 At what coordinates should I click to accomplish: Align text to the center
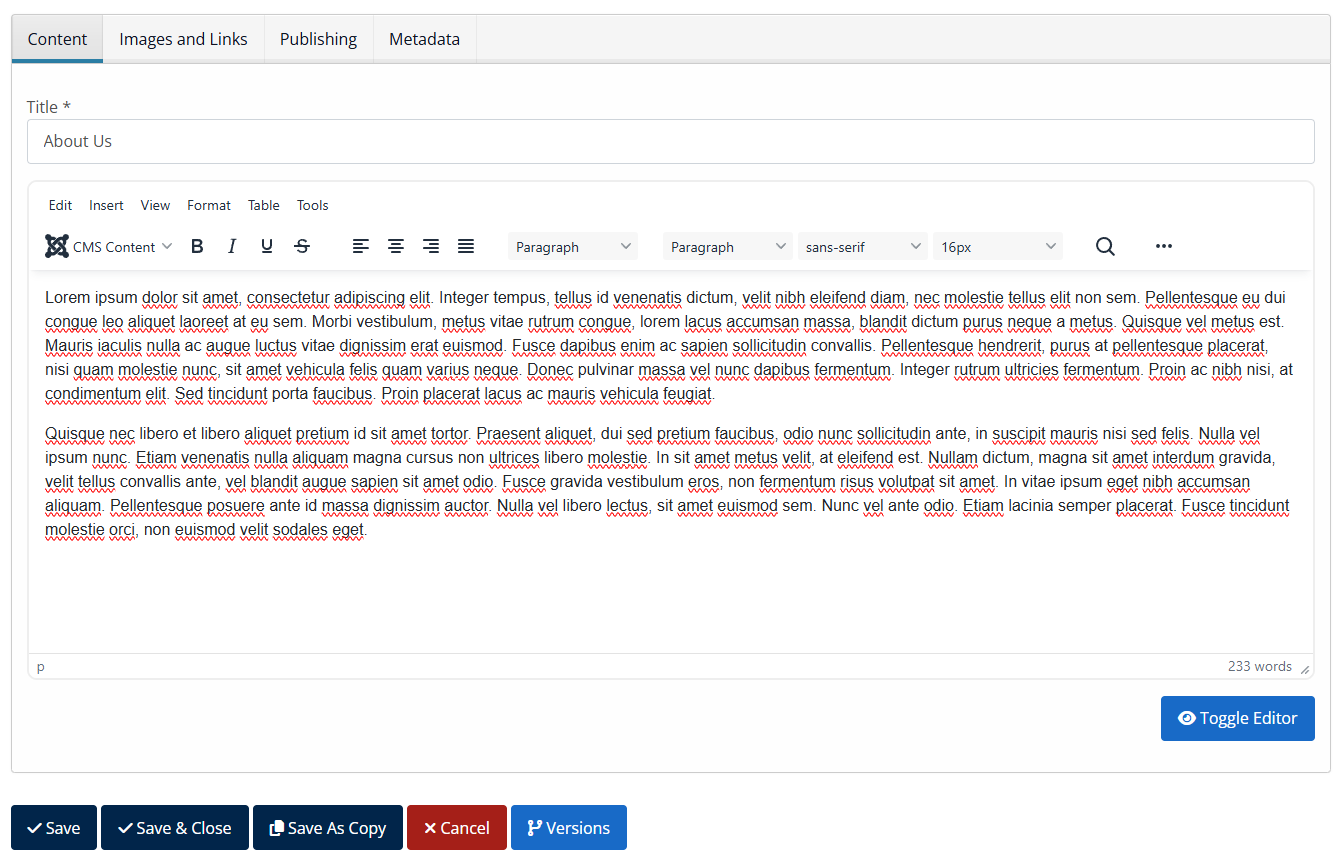395,246
